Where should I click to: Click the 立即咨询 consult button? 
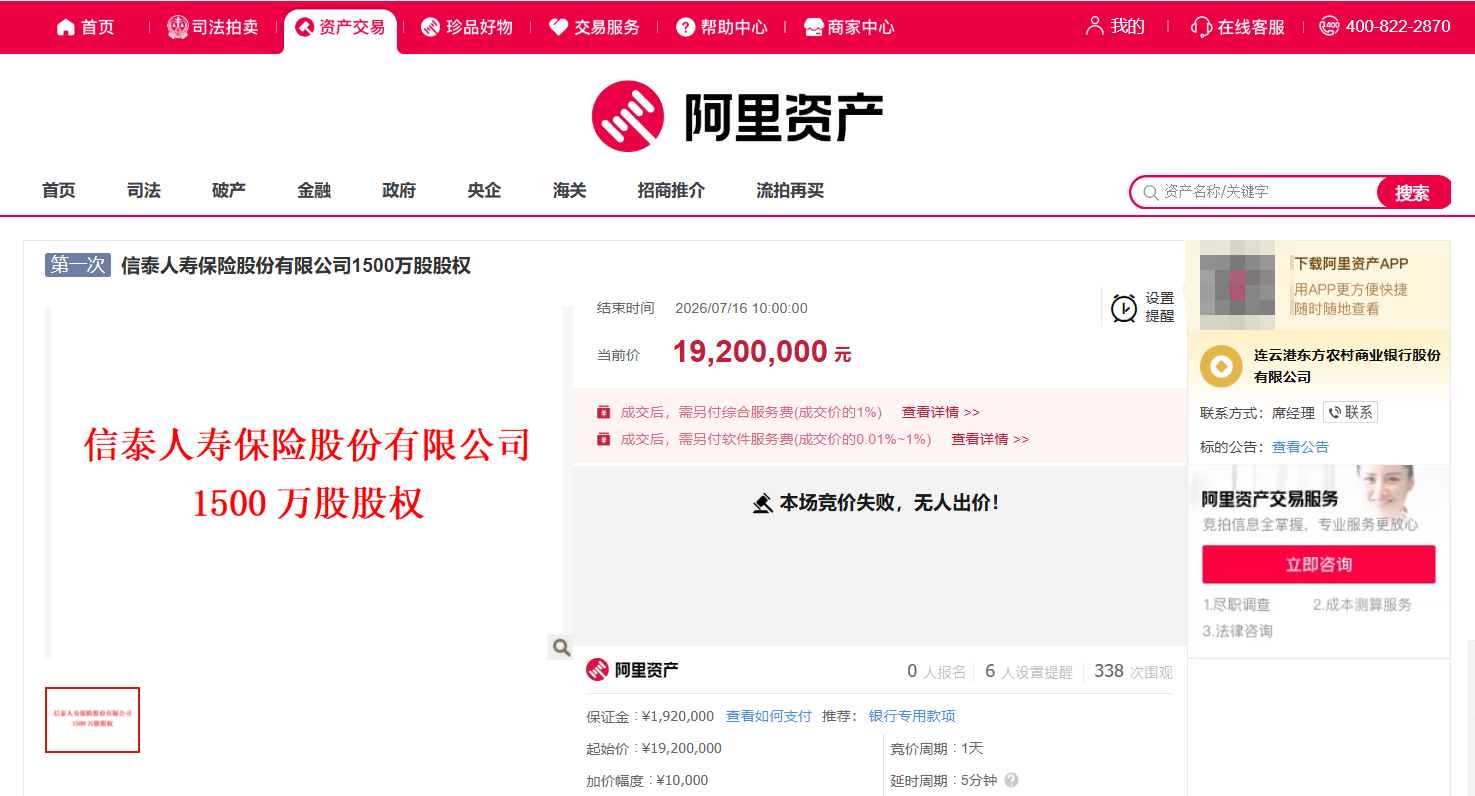(1319, 565)
